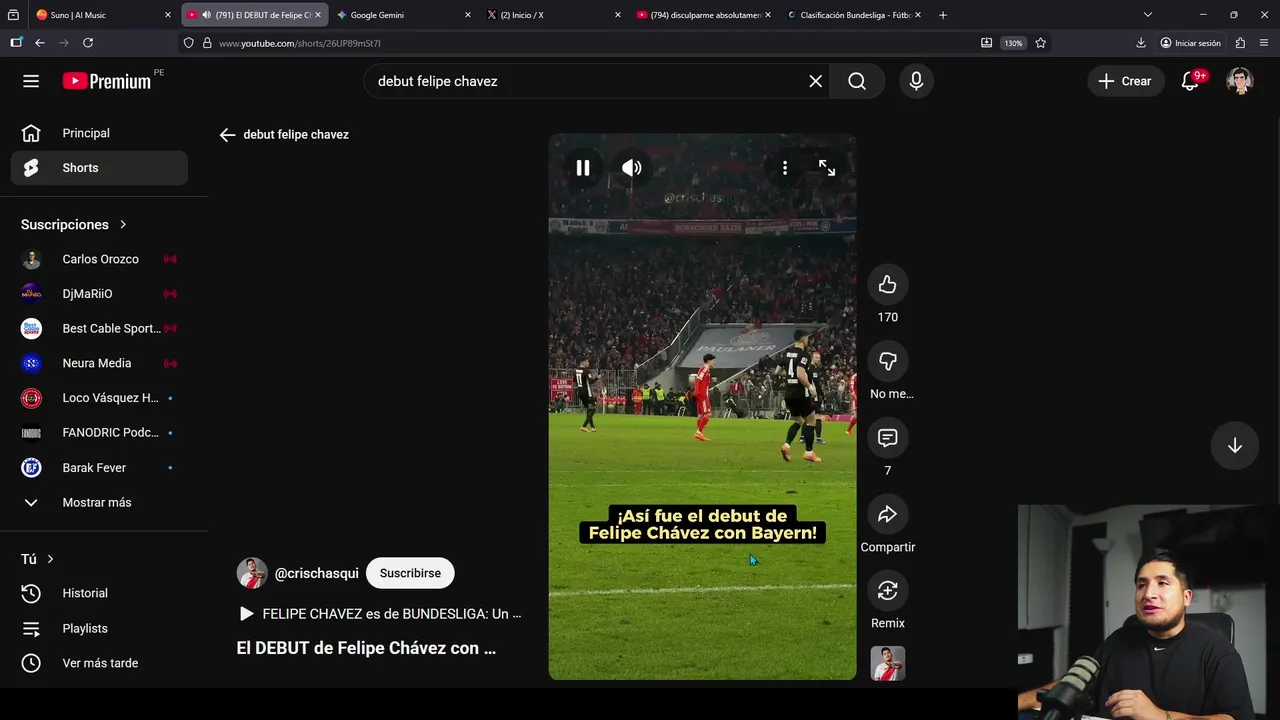Switch to Clasificación Bundesliga tab

856,15
